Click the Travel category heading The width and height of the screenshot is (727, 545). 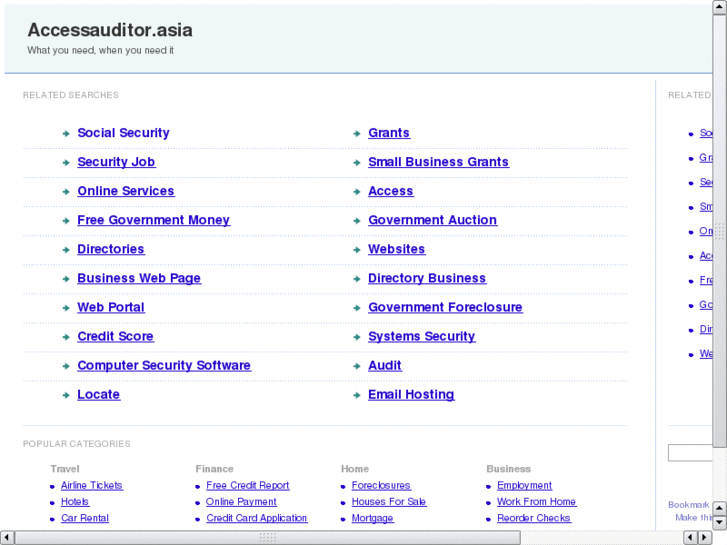[x=65, y=469]
